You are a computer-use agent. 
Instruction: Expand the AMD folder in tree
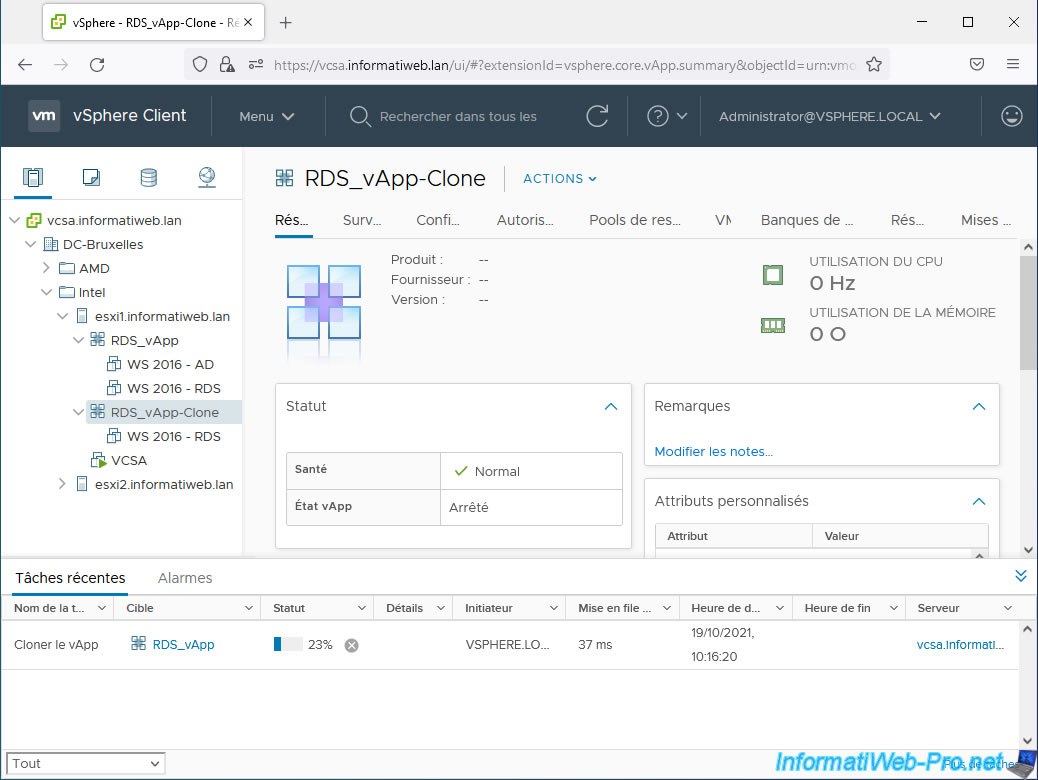[x=46, y=268]
